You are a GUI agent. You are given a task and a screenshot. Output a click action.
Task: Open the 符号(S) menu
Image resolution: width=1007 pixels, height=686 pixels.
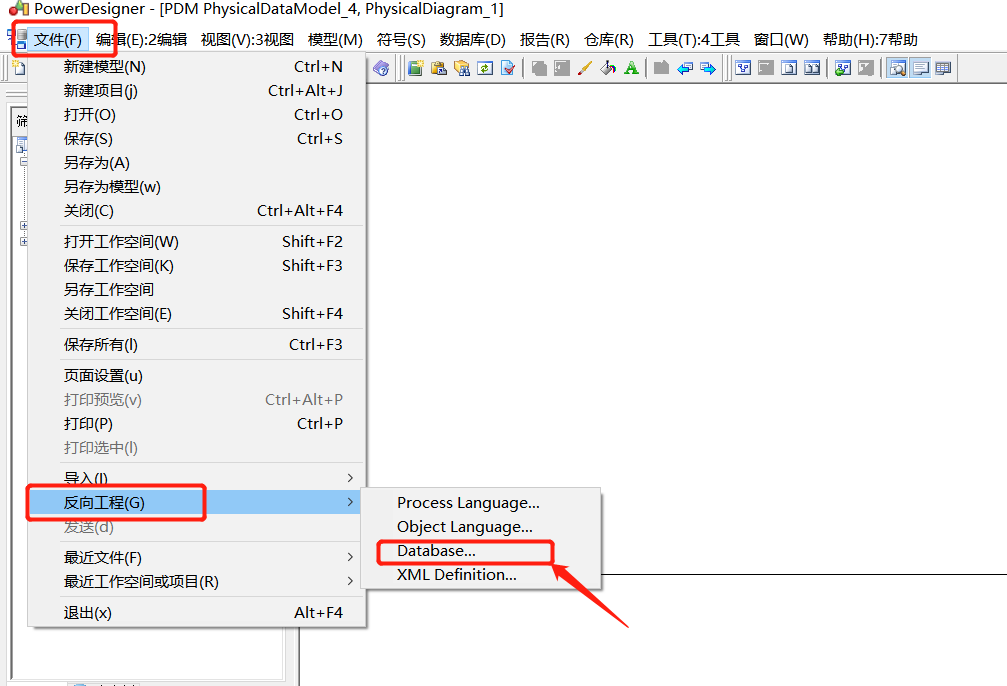401,40
